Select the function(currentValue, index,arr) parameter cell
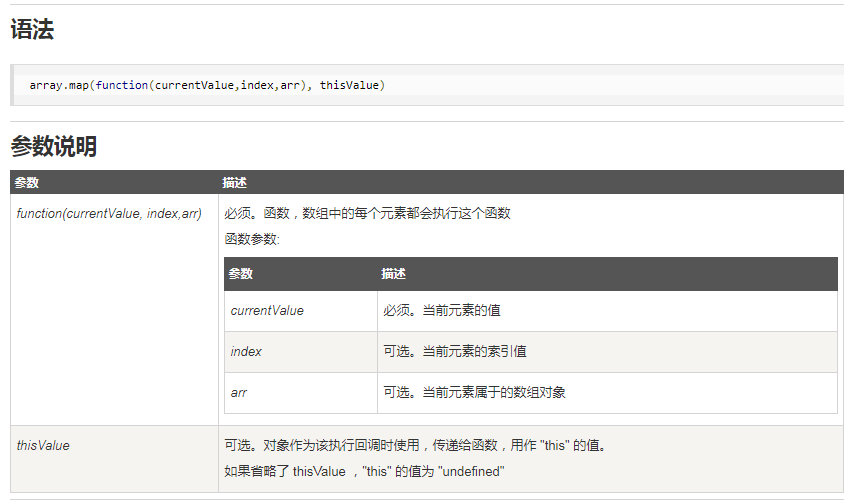This screenshot has width=844, height=501. click(x=109, y=214)
